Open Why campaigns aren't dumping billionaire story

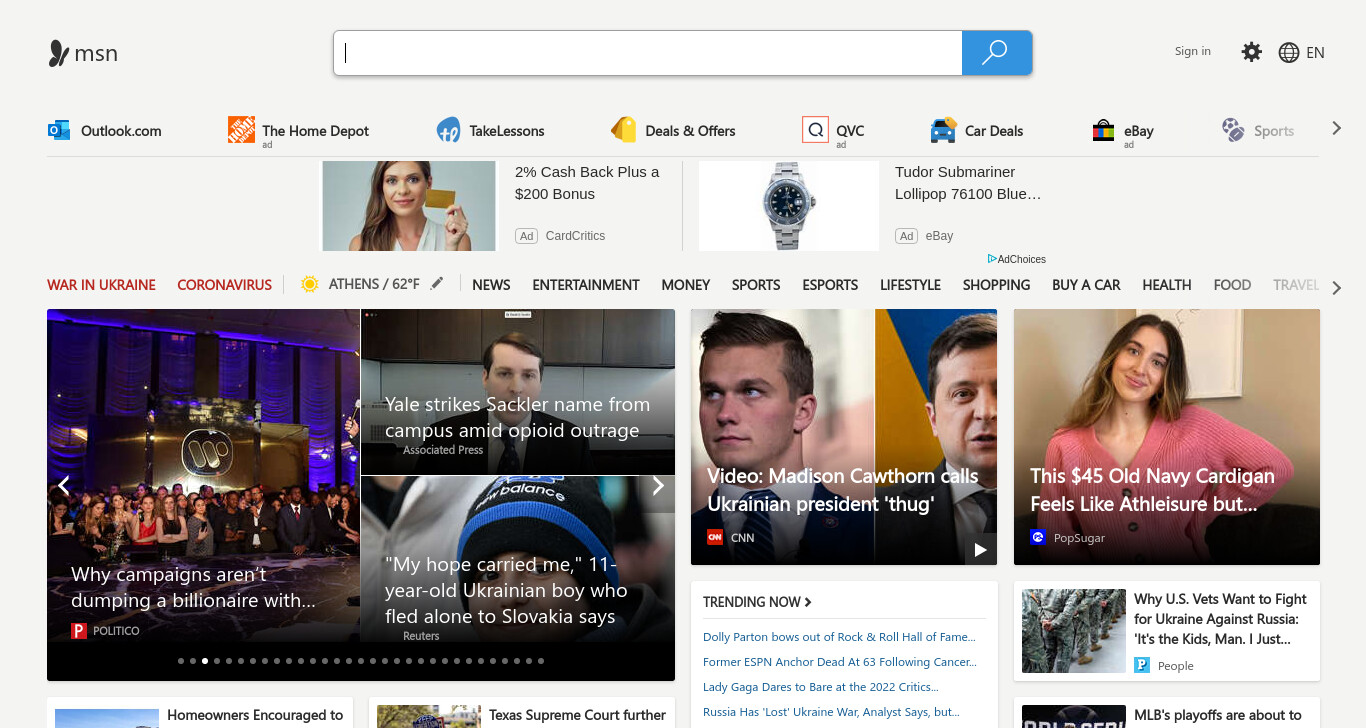tap(193, 587)
